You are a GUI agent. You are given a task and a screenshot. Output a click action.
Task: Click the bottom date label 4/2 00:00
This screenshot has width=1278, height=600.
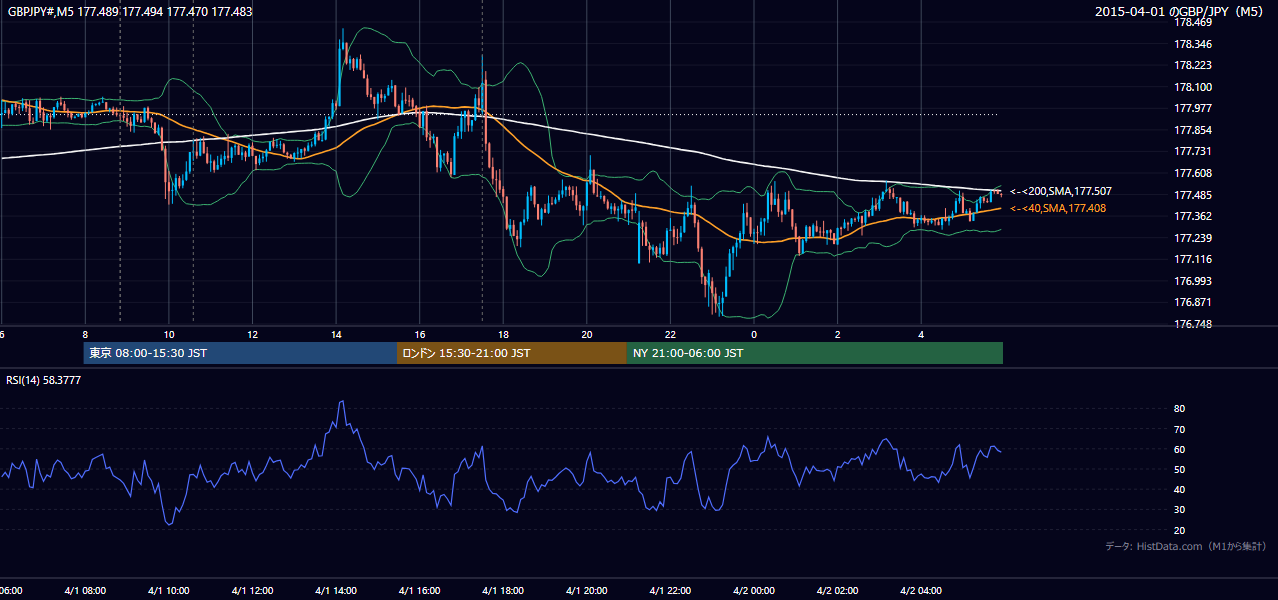tap(754, 591)
